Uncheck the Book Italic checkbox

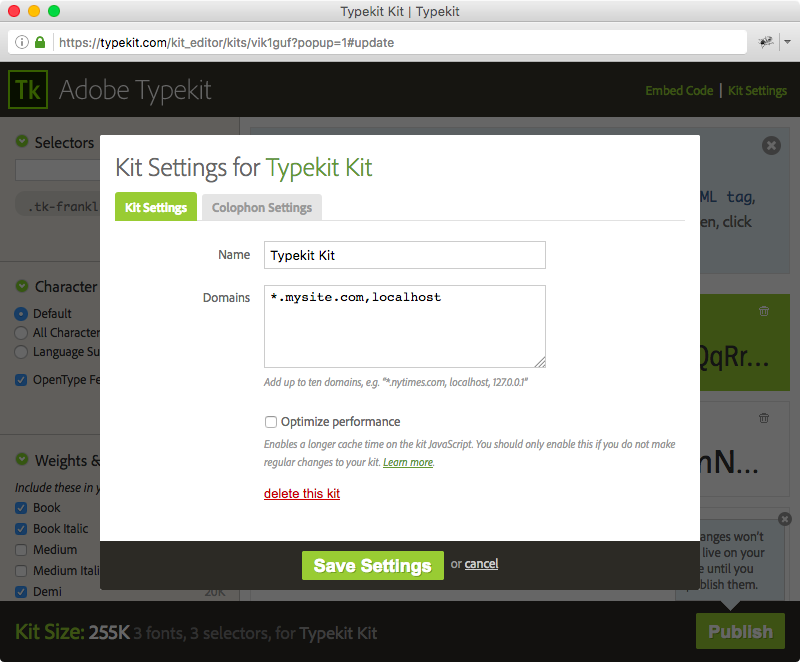point(21,529)
